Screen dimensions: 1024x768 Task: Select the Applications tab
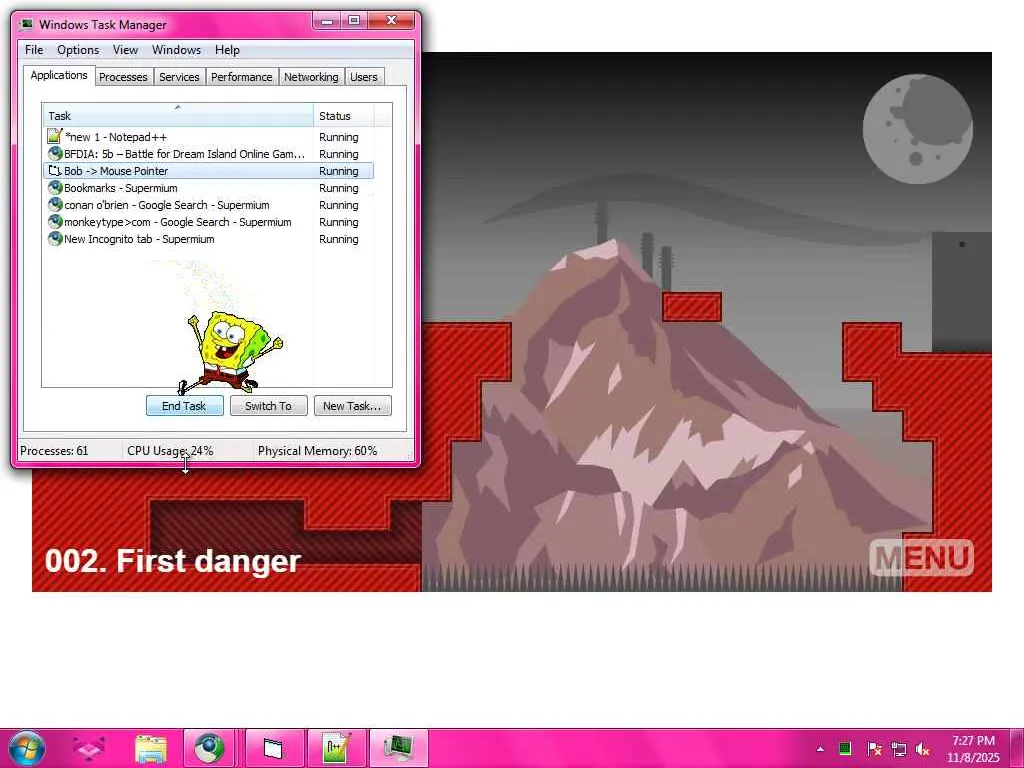(59, 75)
